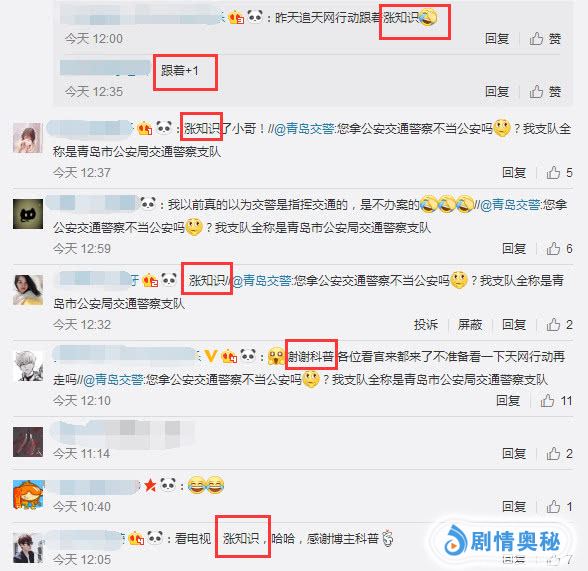The width and height of the screenshot is (588, 571).
Task: Like the 10:40 laughing-emoji comment
Action: click(x=559, y=507)
